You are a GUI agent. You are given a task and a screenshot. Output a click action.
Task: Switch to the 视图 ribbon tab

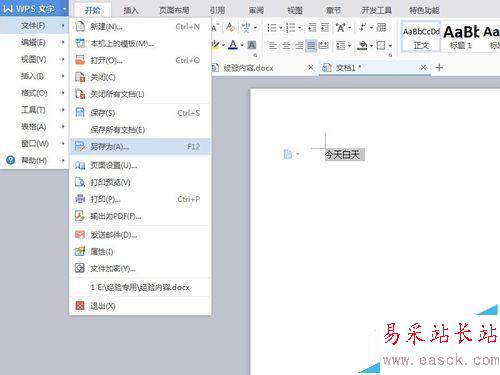click(x=295, y=10)
